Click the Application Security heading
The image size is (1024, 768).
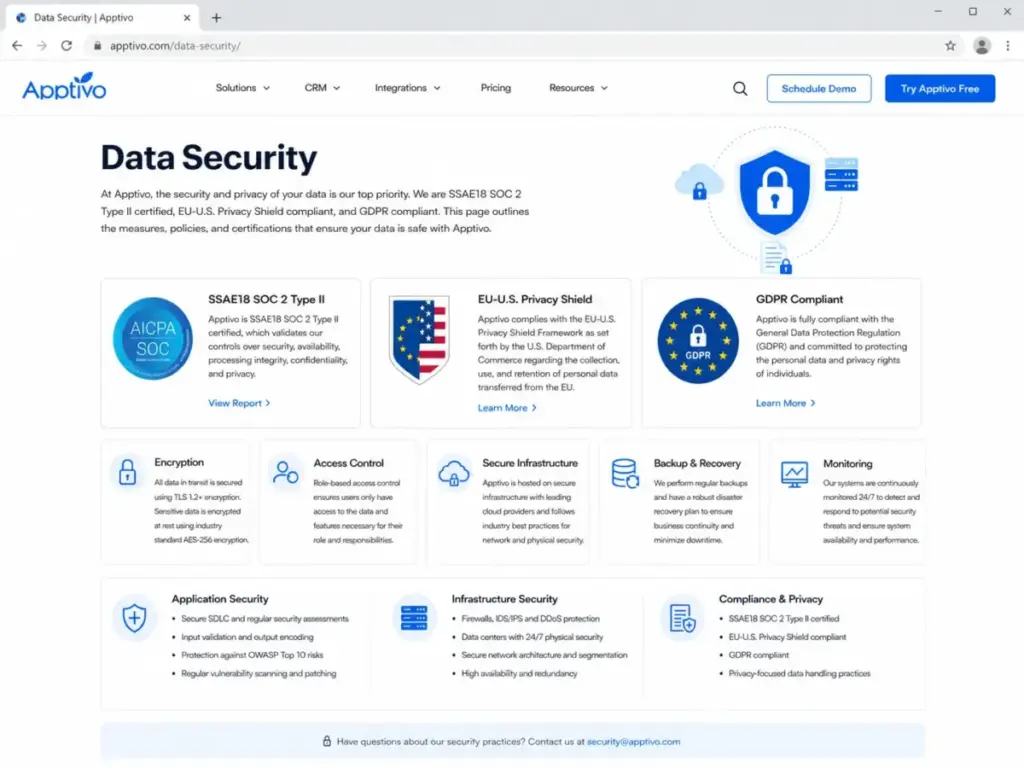(x=220, y=598)
